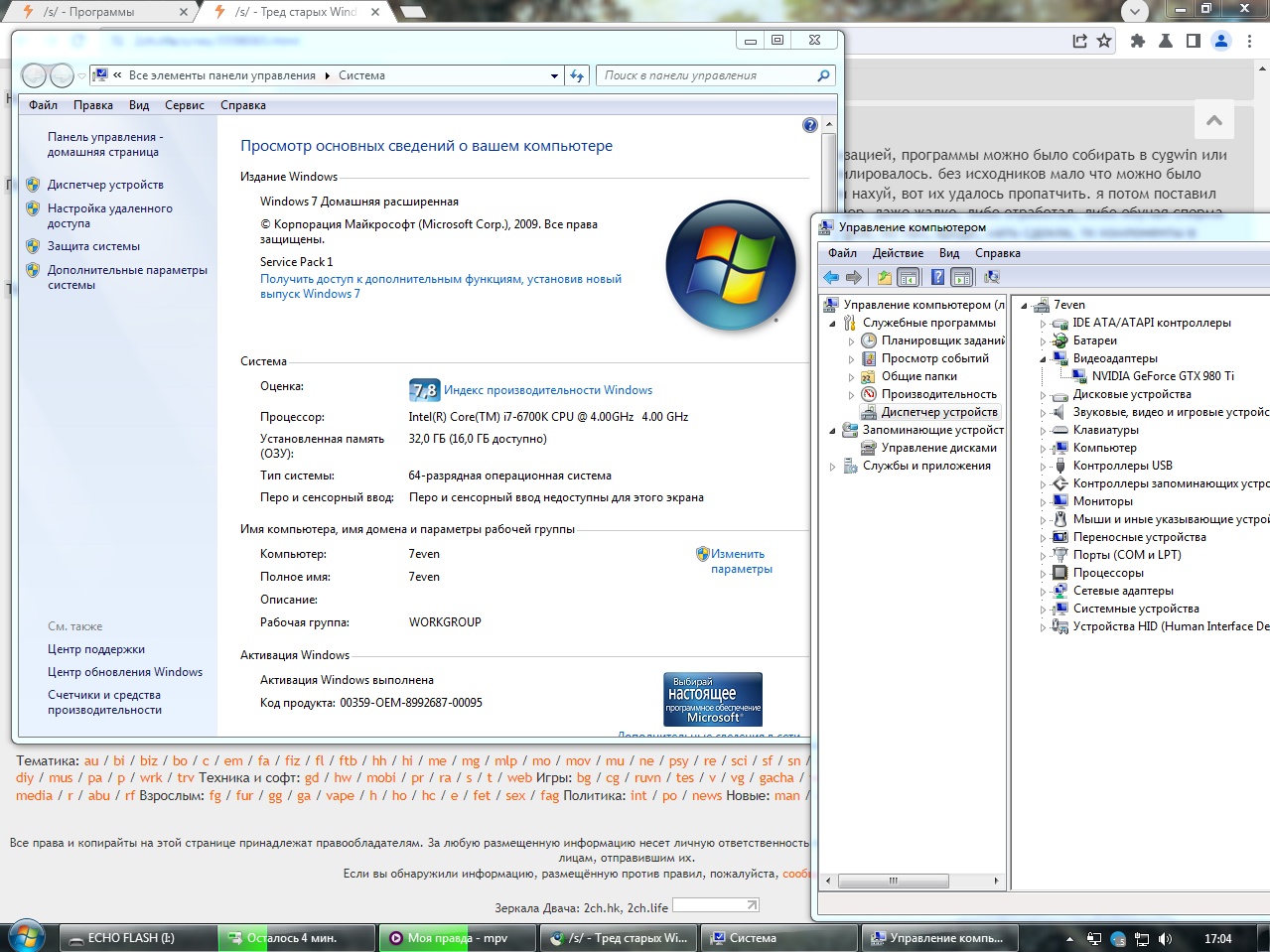Collapse the Видеоадаптеры device category
This screenshot has width=1270, height=952.
click(x=1043, y=359)
